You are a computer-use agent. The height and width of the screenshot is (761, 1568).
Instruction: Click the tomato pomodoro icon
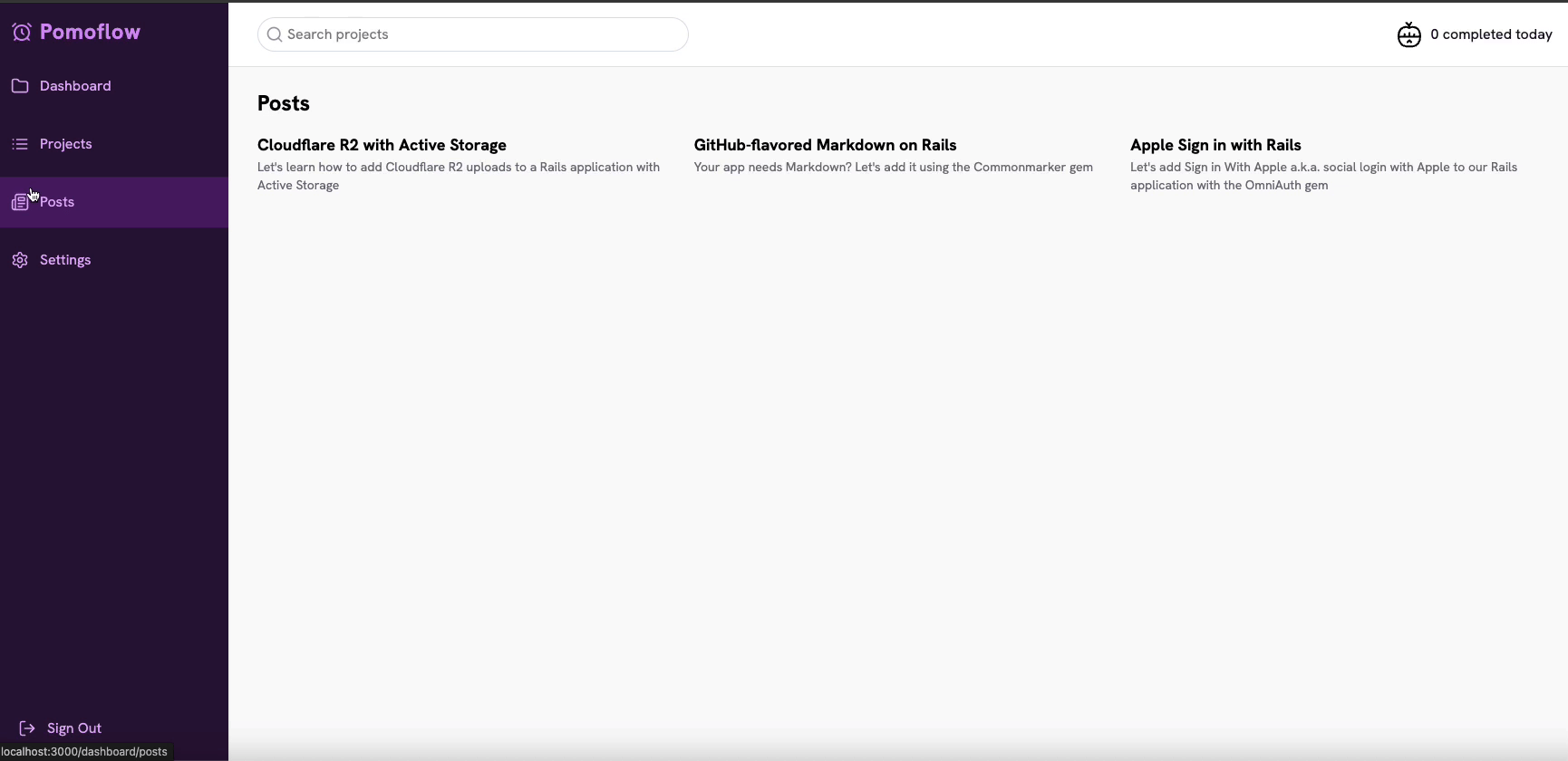1408,34
